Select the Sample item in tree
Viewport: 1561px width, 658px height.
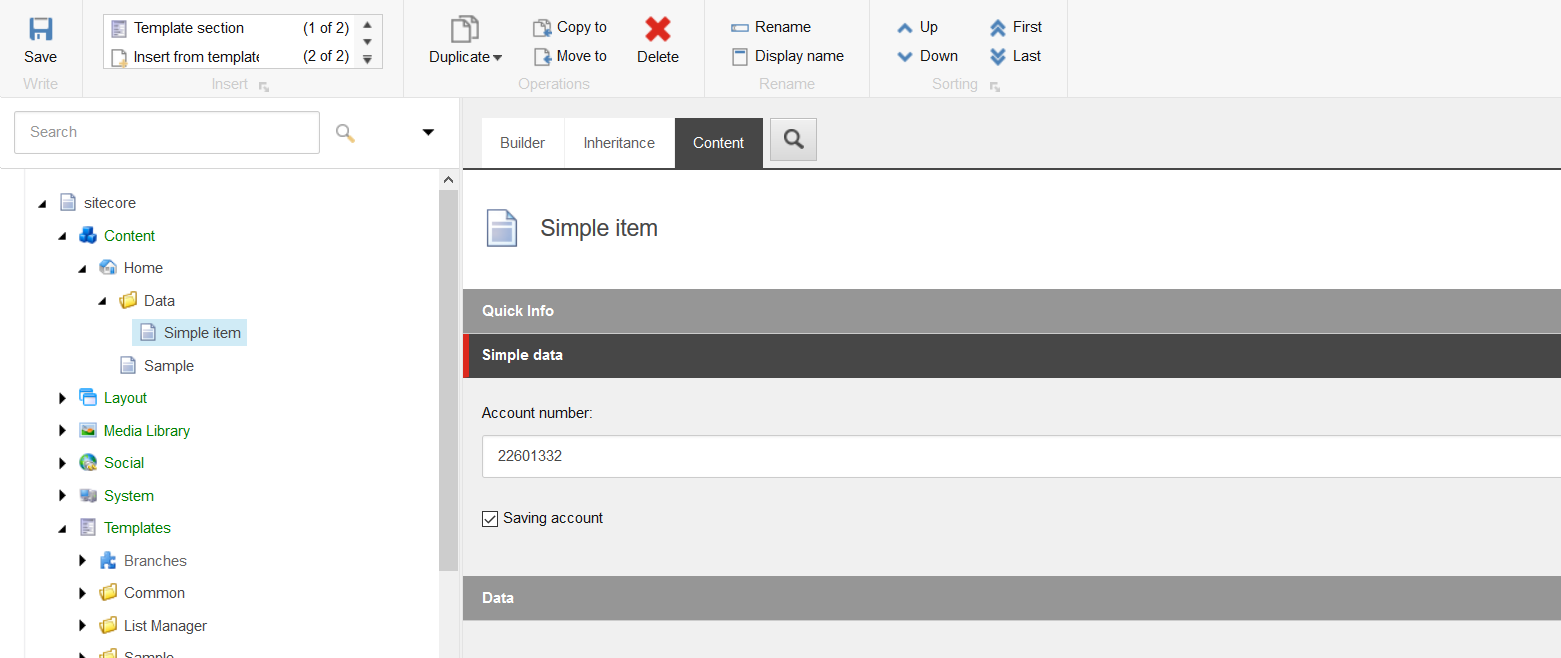[x=168, y=366]
